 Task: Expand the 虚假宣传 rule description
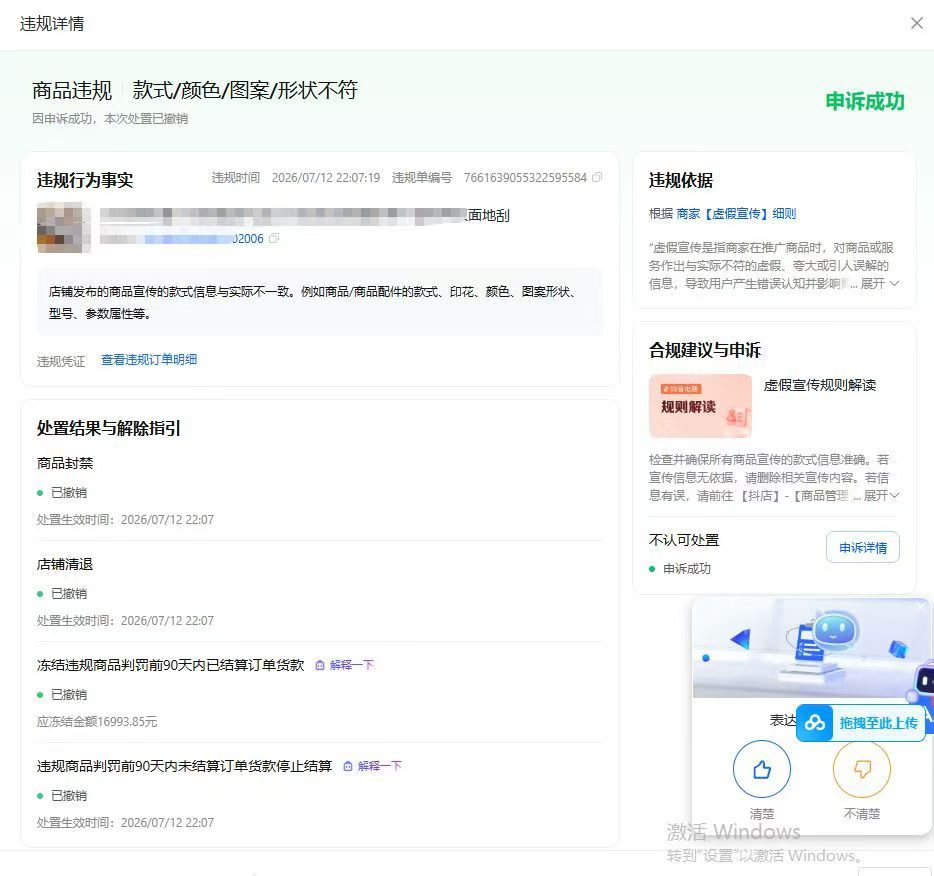pyautogui.click(x=880, y=283)
